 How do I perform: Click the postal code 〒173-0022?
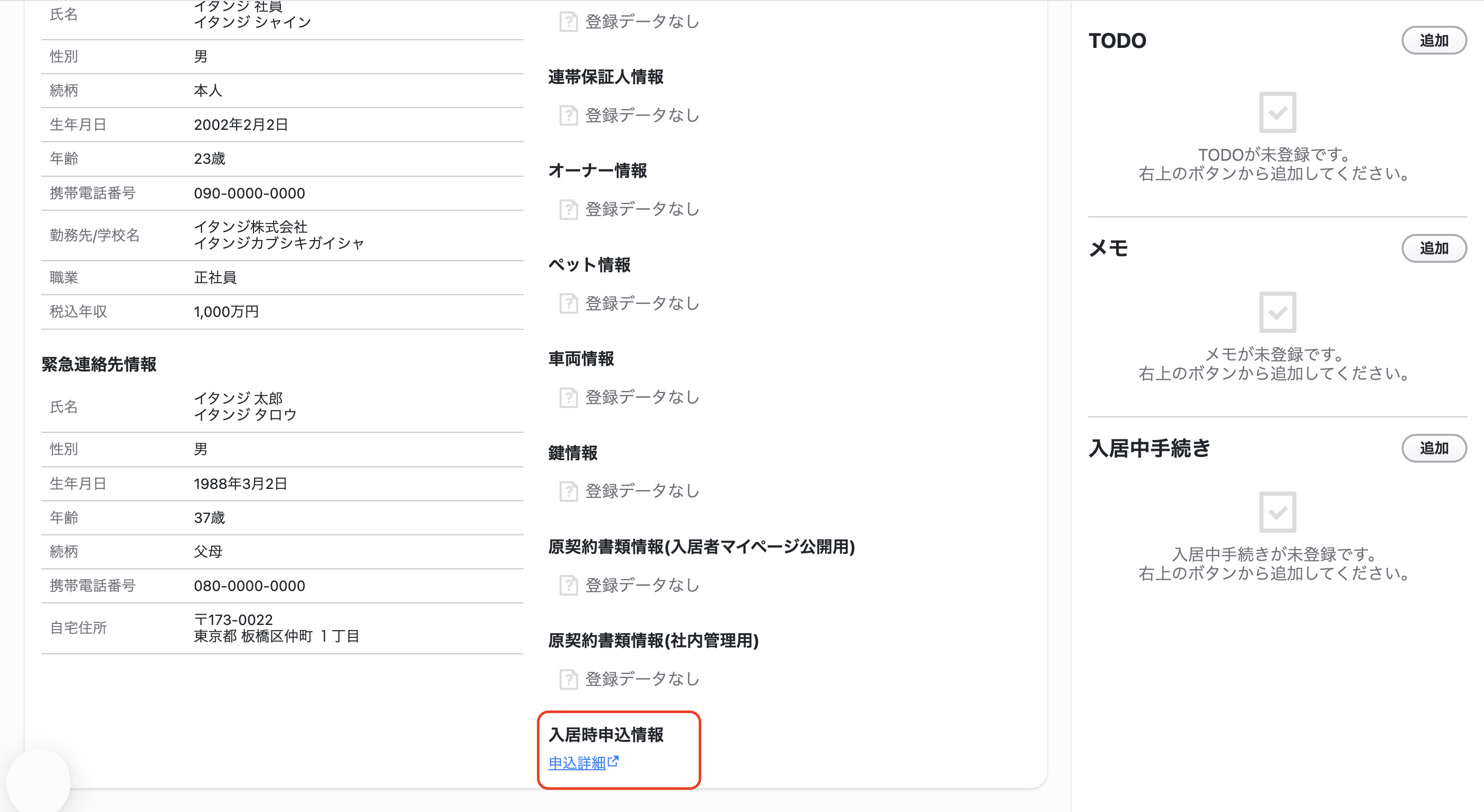(233, 620)
